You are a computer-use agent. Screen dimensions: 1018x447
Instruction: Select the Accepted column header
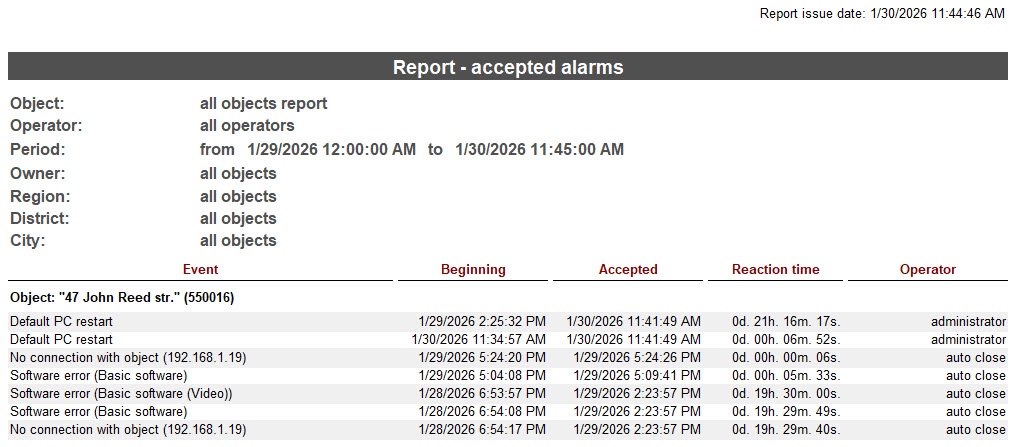coord(628,269)
